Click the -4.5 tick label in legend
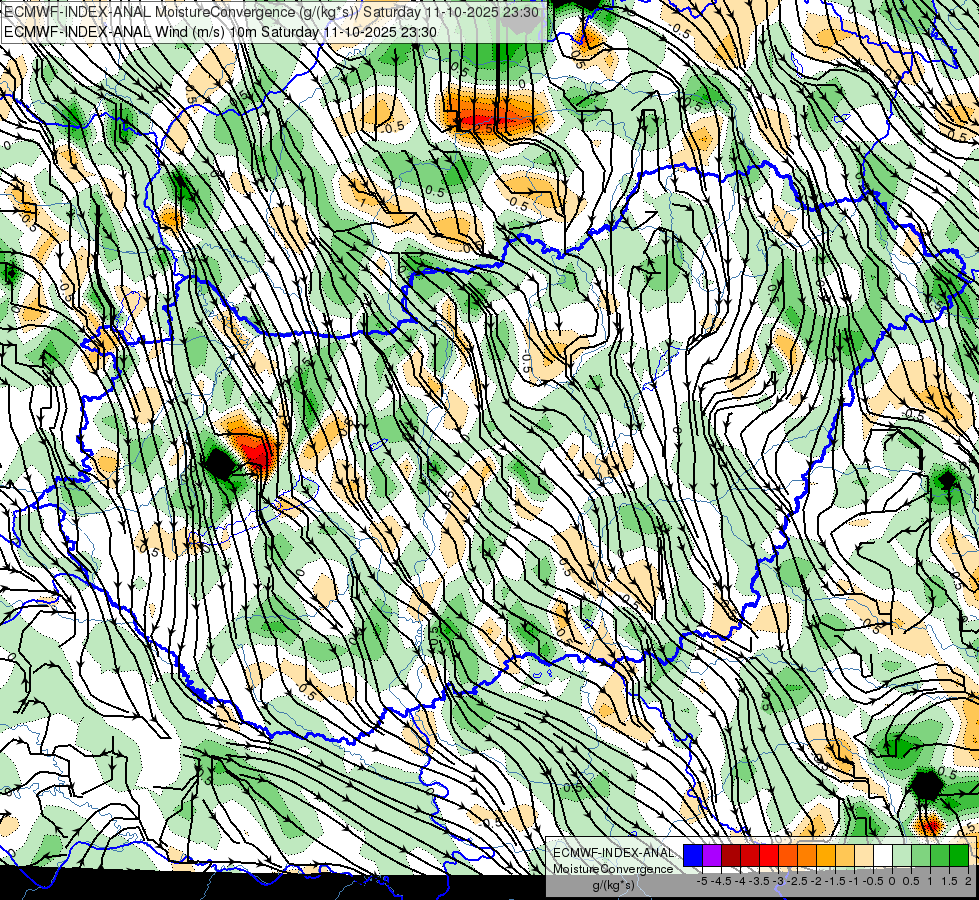 tap(721, 881)
